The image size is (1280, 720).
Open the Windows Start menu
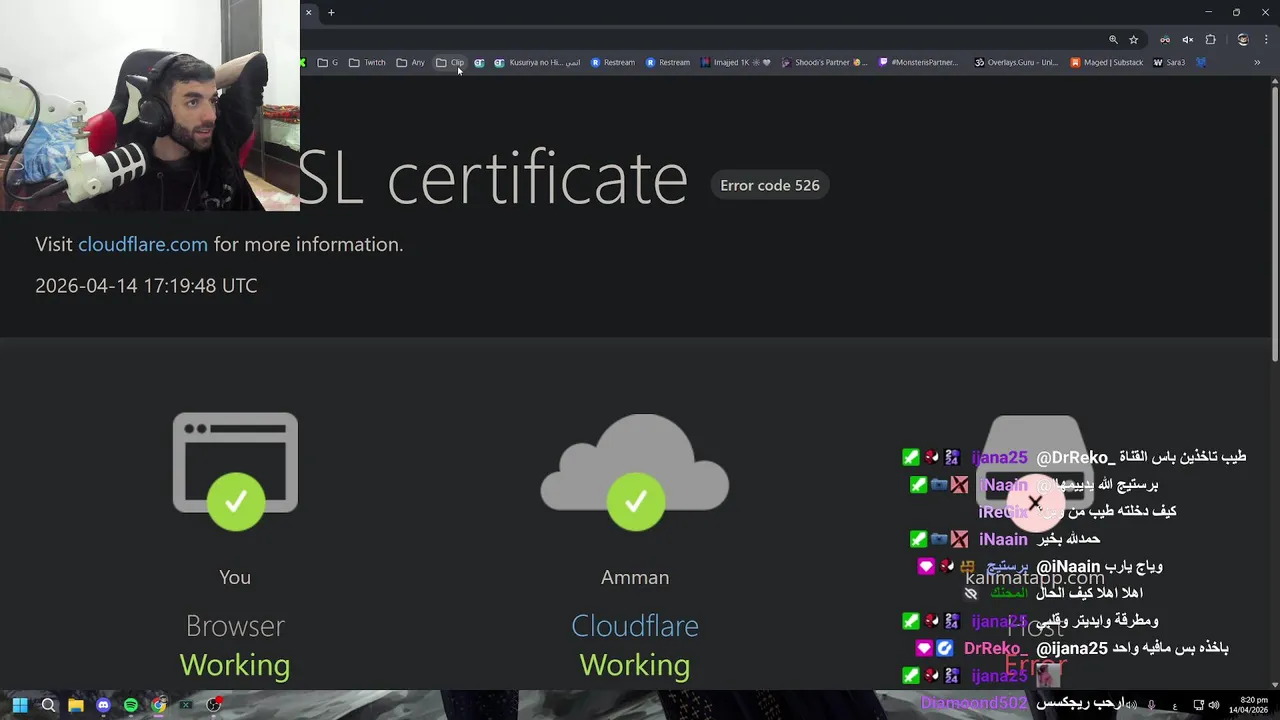coord(20,705)
